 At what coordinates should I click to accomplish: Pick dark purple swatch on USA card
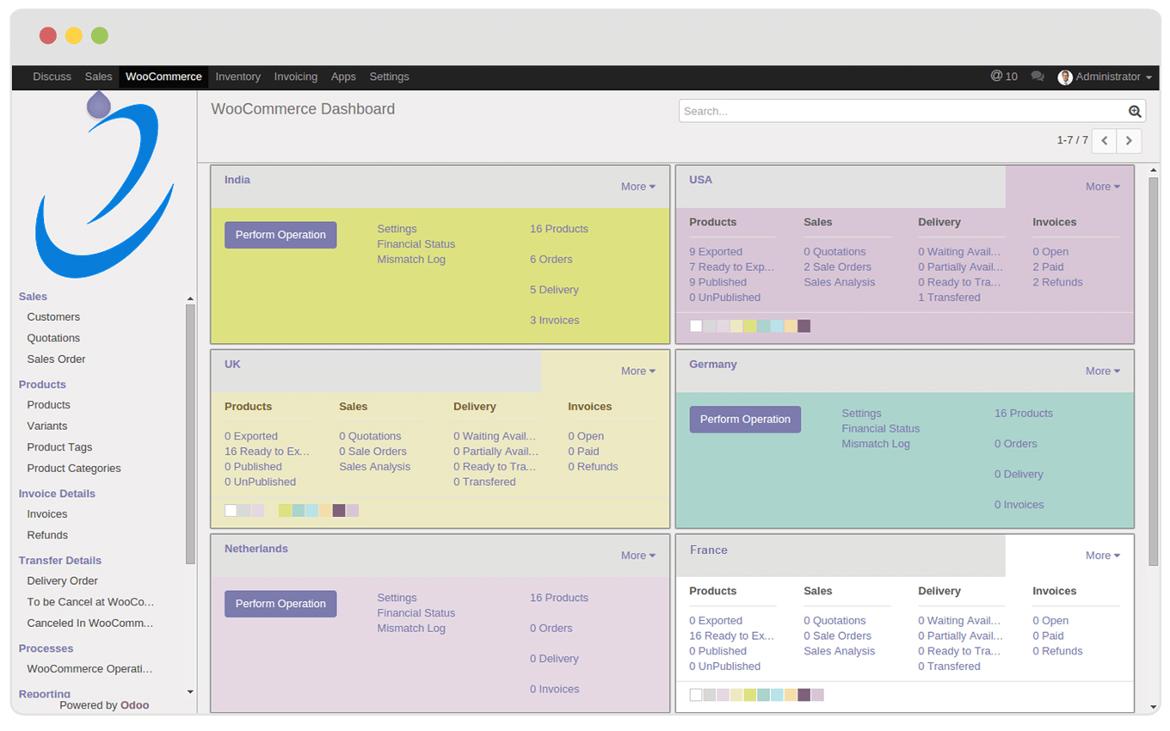pos(804,326)
